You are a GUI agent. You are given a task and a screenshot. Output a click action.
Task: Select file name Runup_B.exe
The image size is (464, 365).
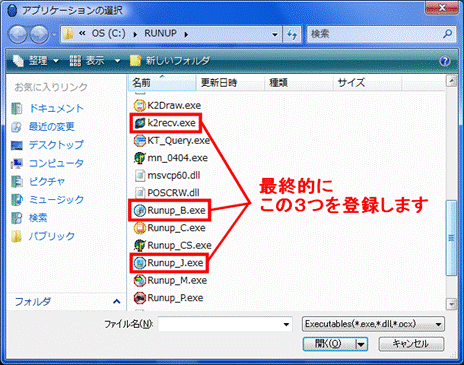(176, 211)
